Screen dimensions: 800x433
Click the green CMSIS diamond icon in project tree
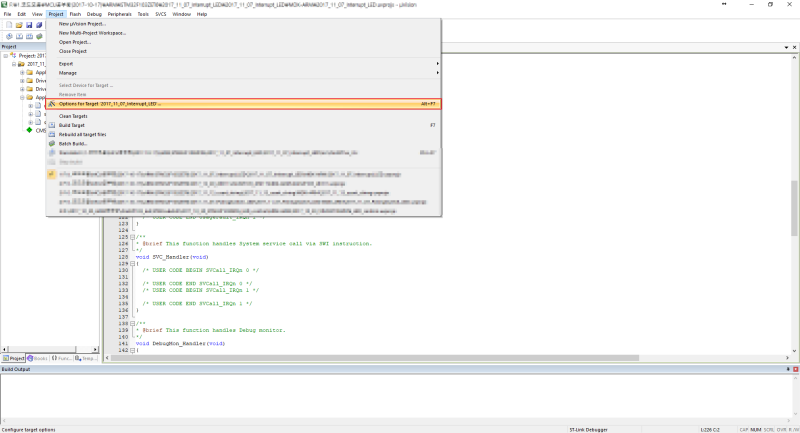(x=29, y=130)
